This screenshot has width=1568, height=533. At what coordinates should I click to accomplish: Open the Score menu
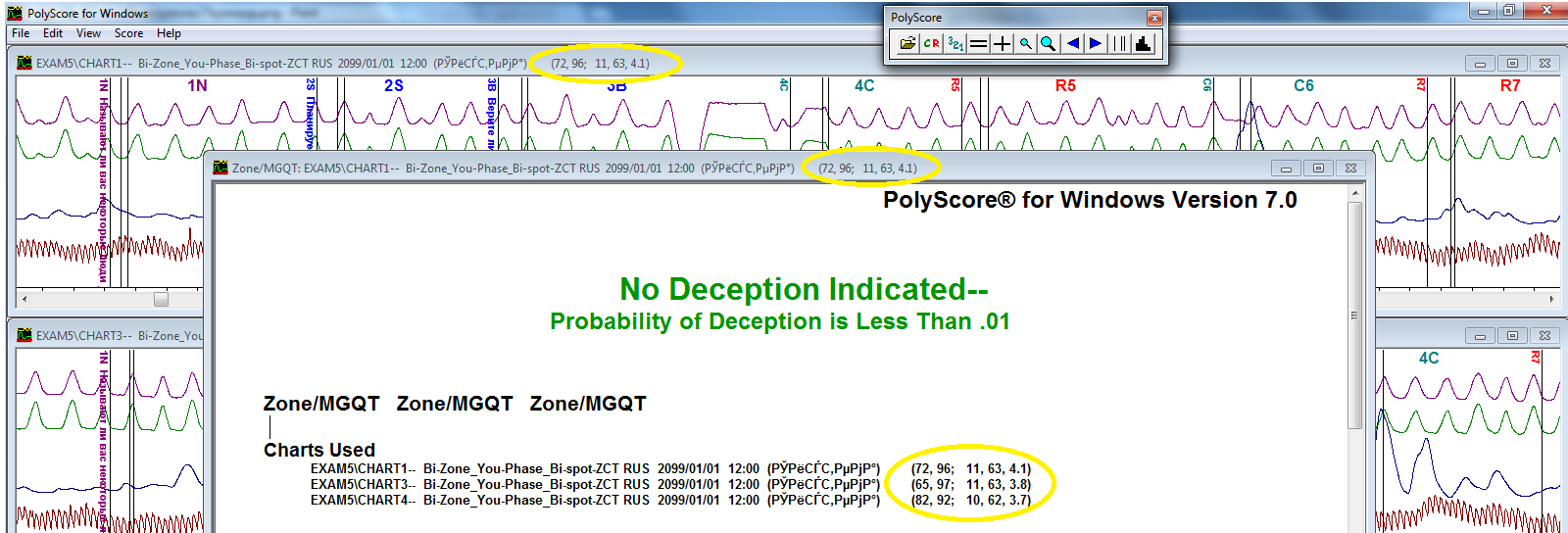coord(128,33)
